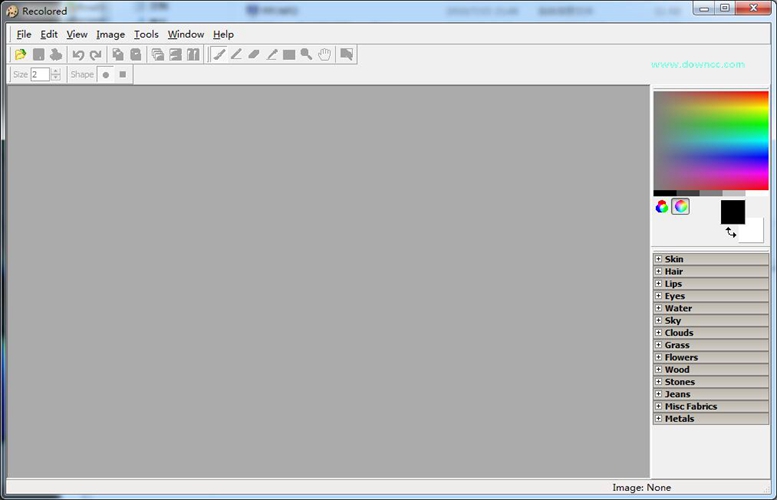Select the Eraser tool
777x500 pixels.
pyautogui.click(x=254, y=55)
